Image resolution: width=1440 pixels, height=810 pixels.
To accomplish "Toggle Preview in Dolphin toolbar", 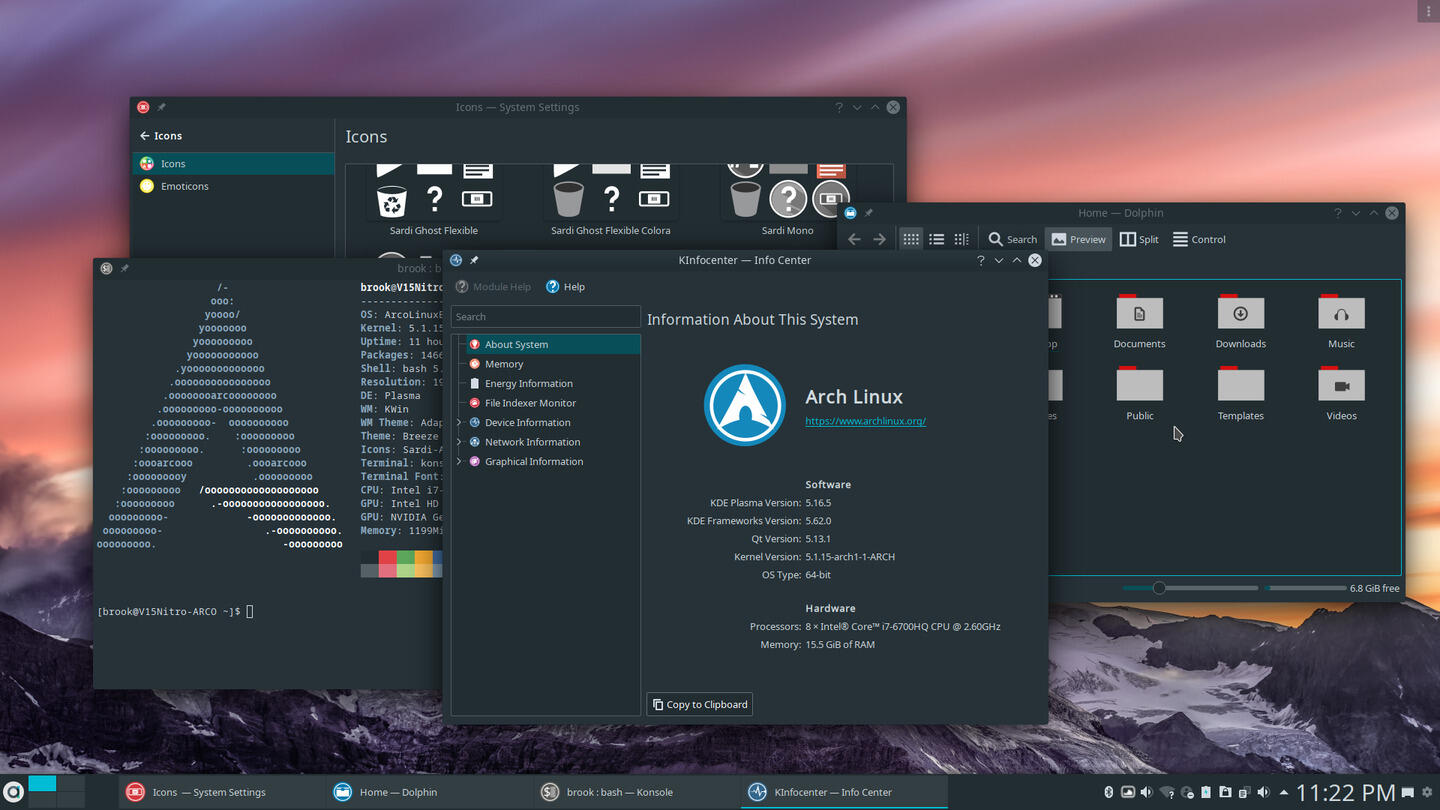I will [1078, 239].
